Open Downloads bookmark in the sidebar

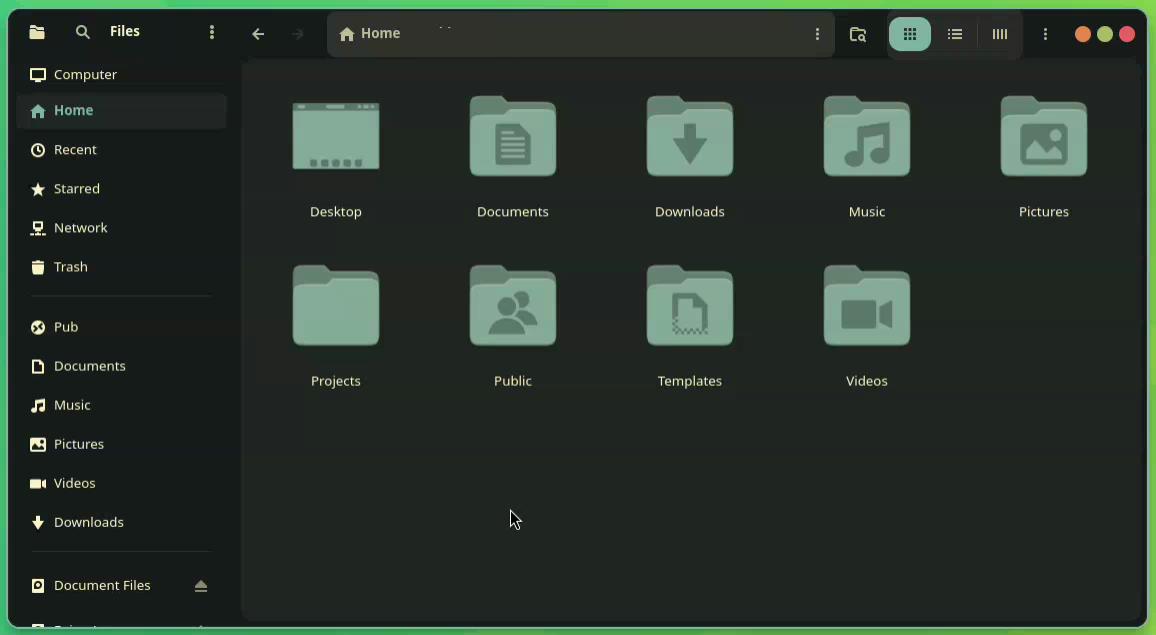tap(121, 522)
